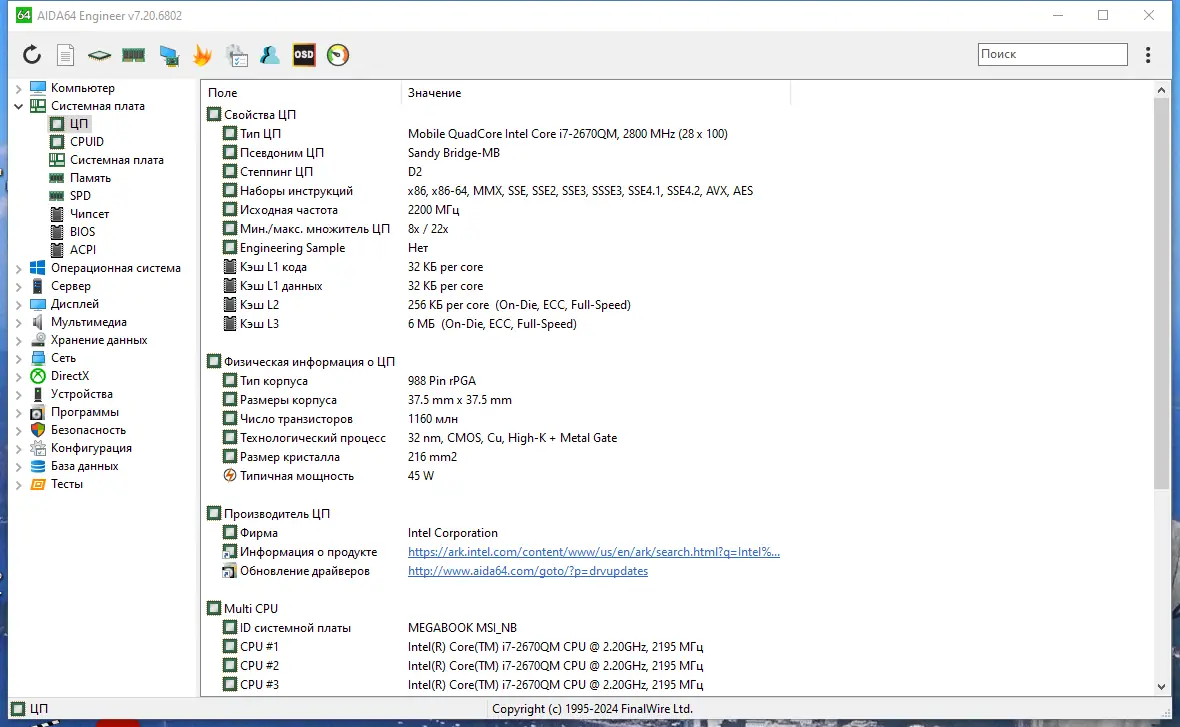The image size is (1180, 727).
Task: Click the motherboard chip toolbar icon
Action: pos(99,55)
